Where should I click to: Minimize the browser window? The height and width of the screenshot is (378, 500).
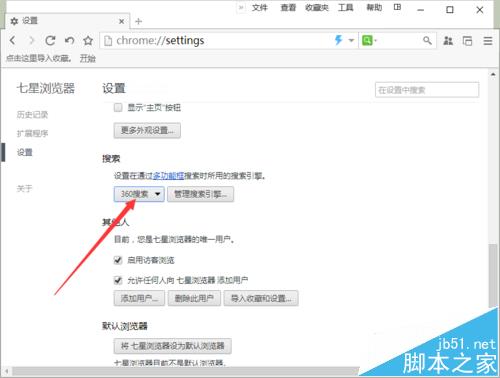click(421, 10)
